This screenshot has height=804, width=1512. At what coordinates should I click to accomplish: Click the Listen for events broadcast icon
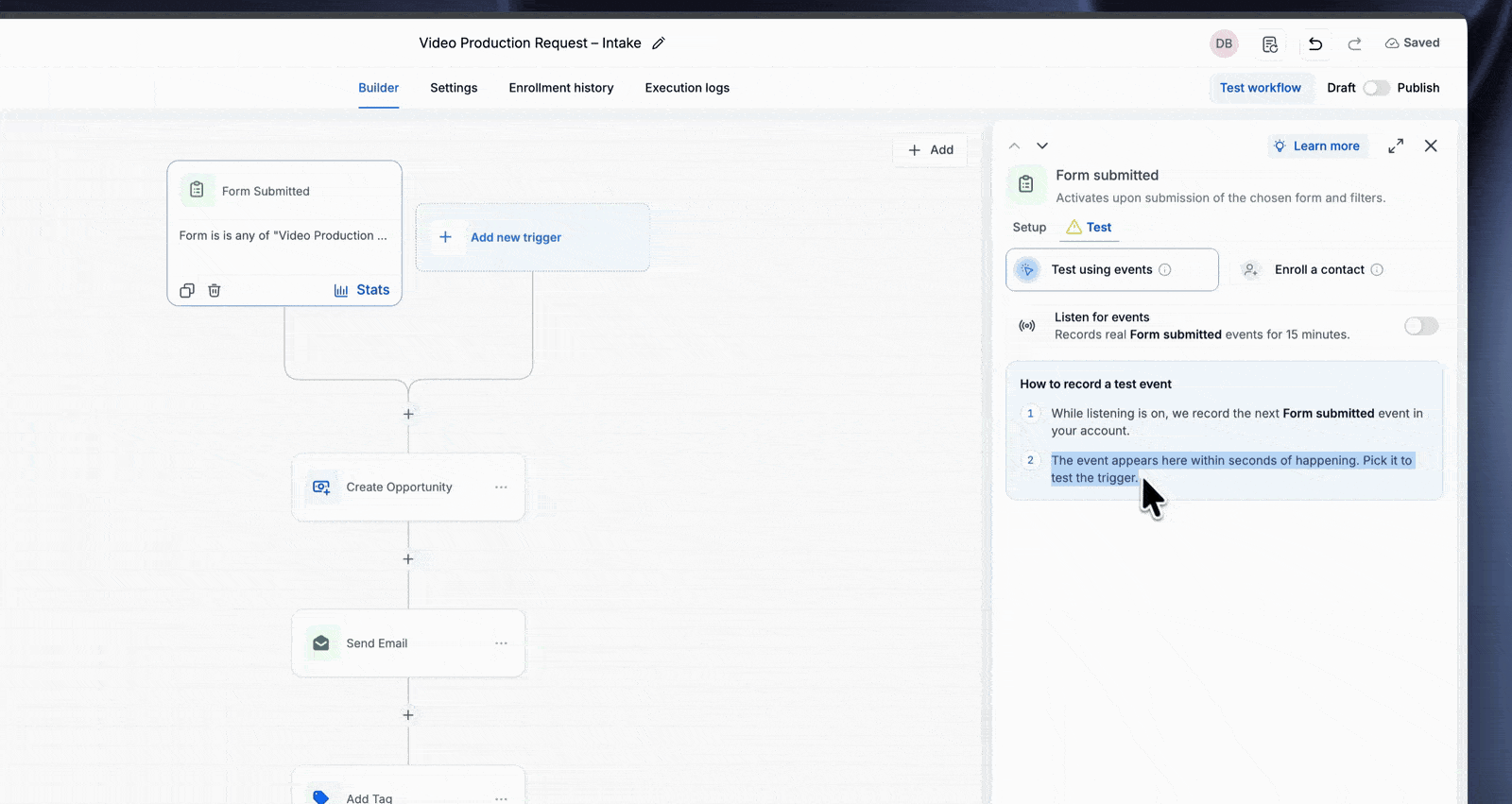pyautogui.click(x=1027, y=326)
